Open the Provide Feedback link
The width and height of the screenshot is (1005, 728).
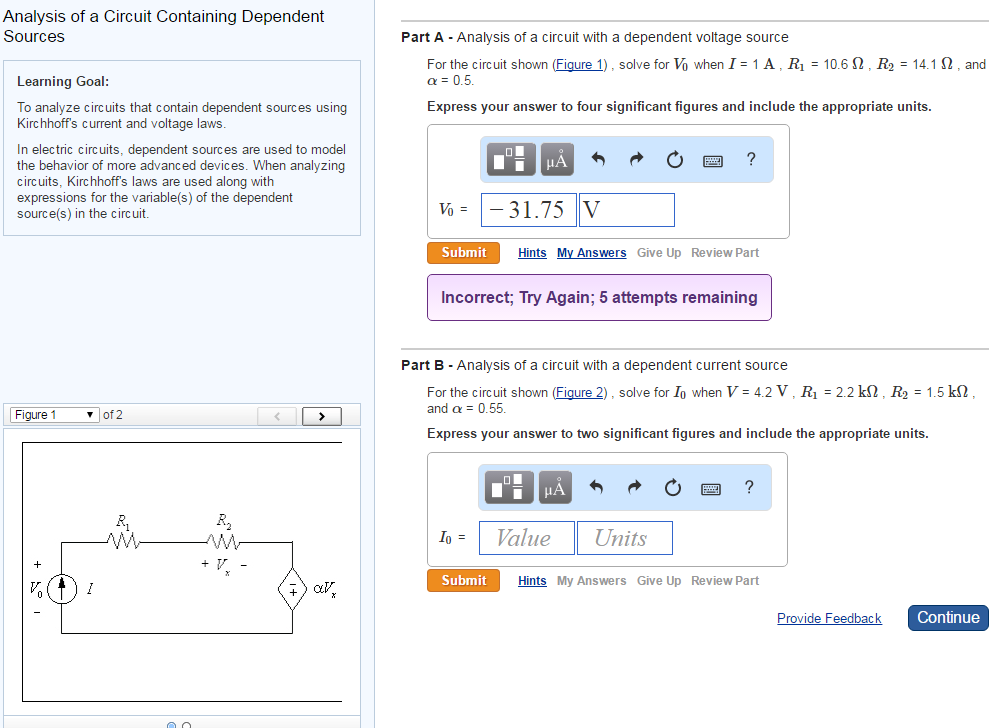pos(829,618)
